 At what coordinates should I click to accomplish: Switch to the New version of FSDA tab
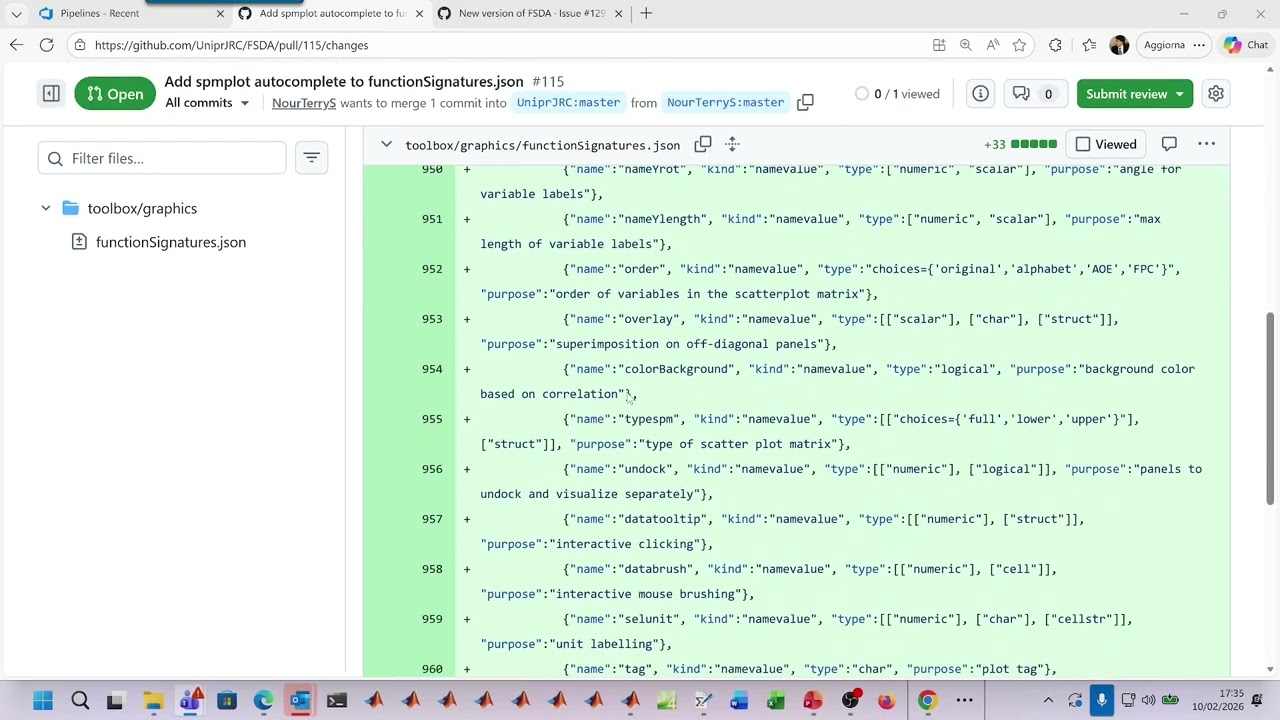pos(531,13)
